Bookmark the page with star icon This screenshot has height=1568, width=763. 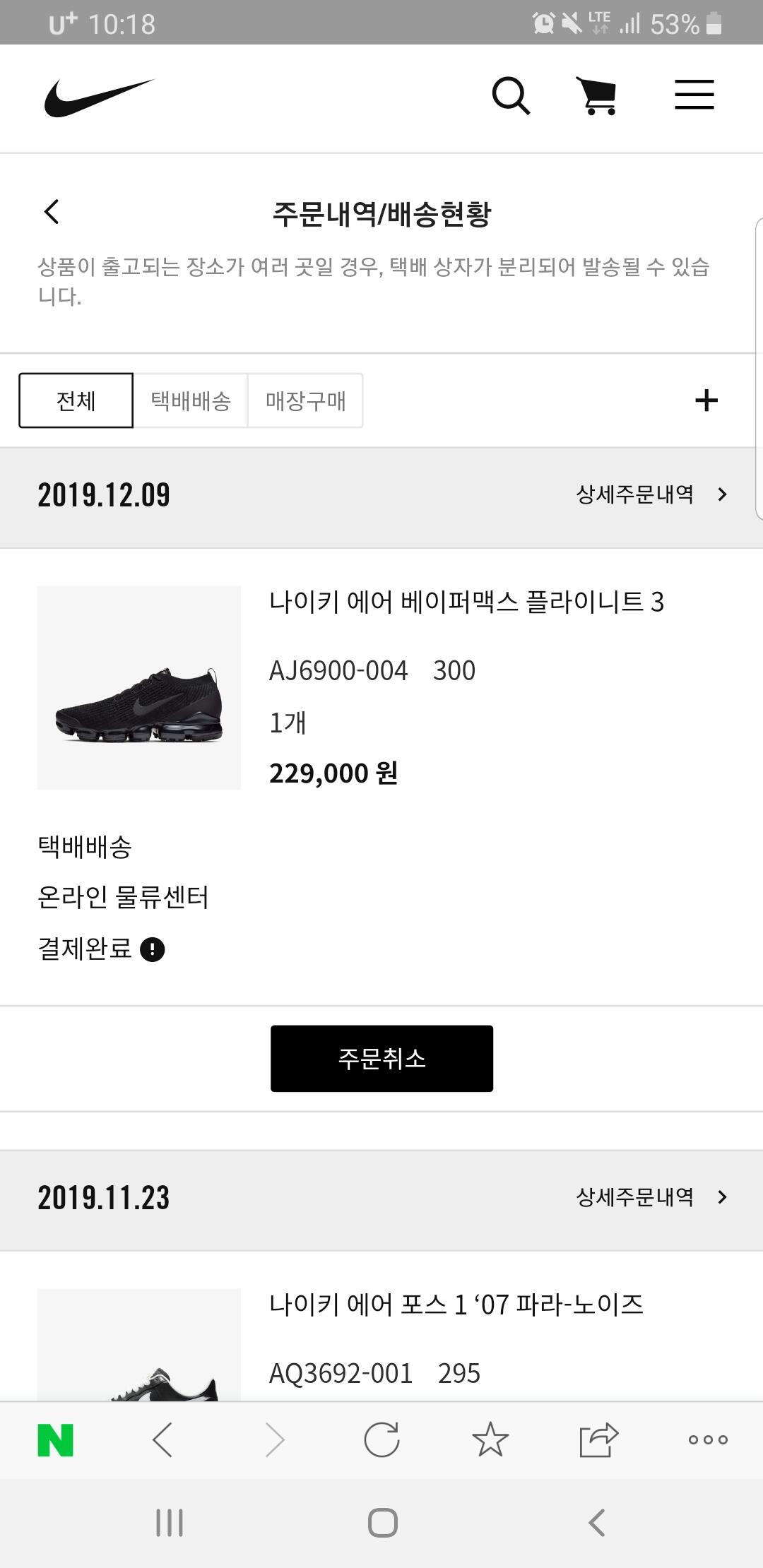pos(490,1440)
